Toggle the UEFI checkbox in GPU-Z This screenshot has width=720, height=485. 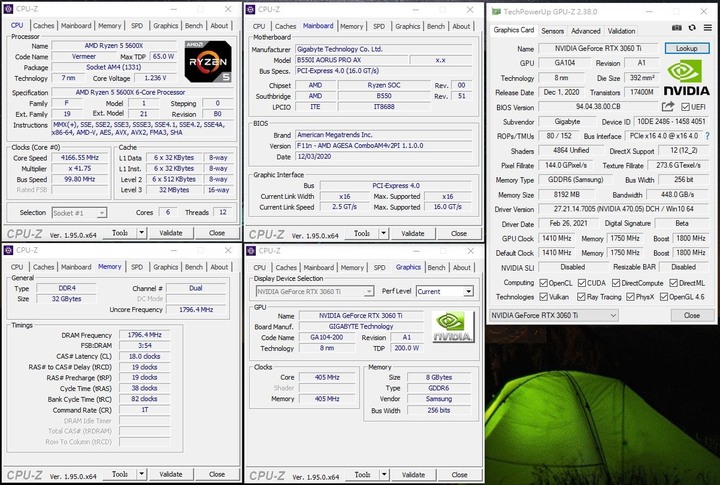(685, 107)
